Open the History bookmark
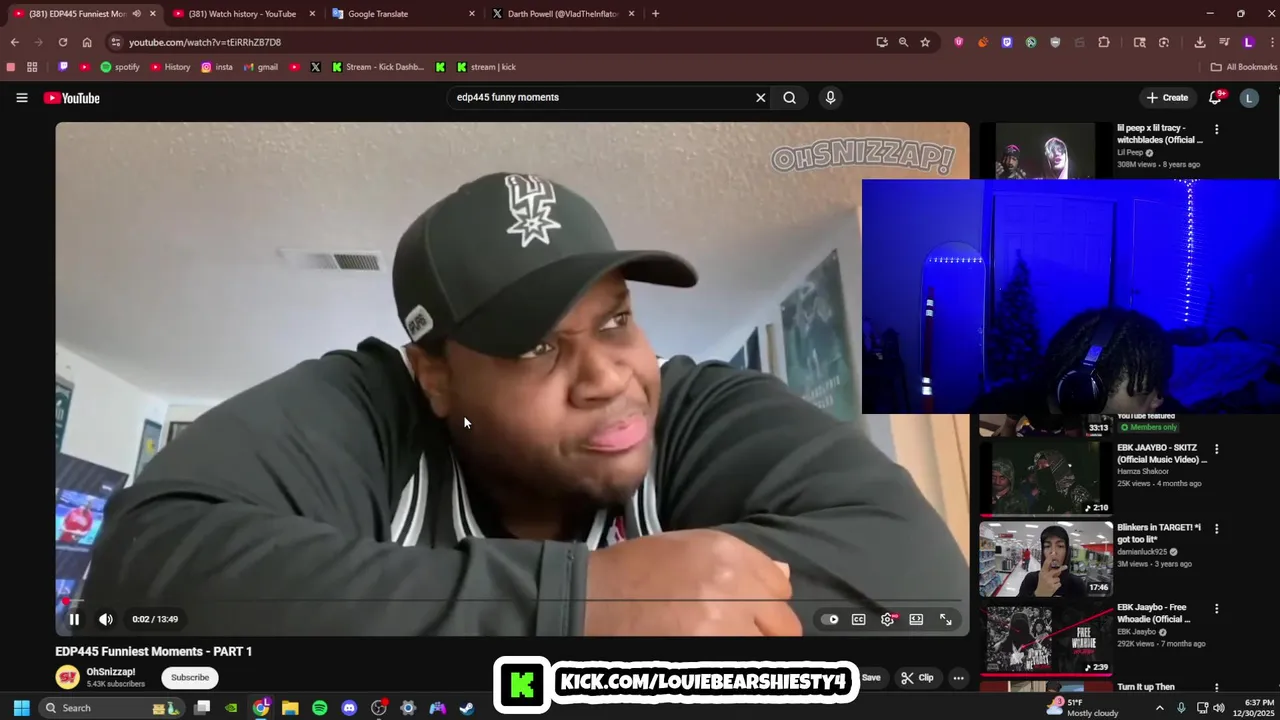This screenshot has width=1280, height=720. [x=170, y=67]
